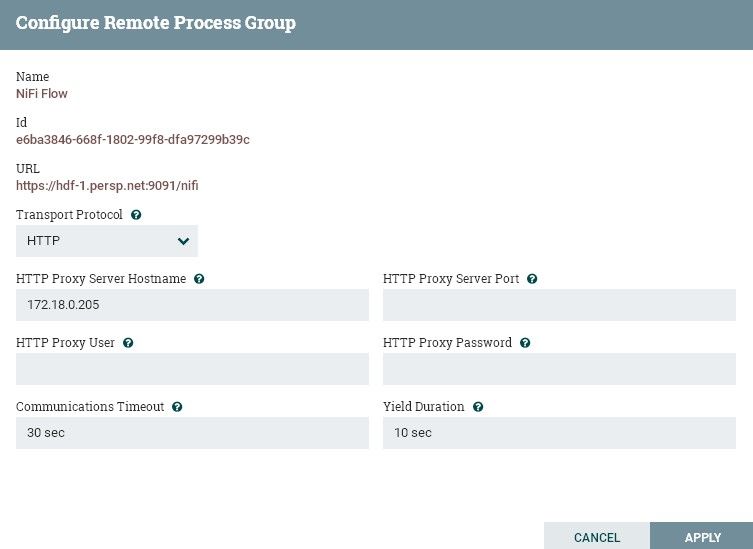Click help icon next to HTTP Proxy User
This screenshot has width=753, height=549.
[x=128, y=342]
